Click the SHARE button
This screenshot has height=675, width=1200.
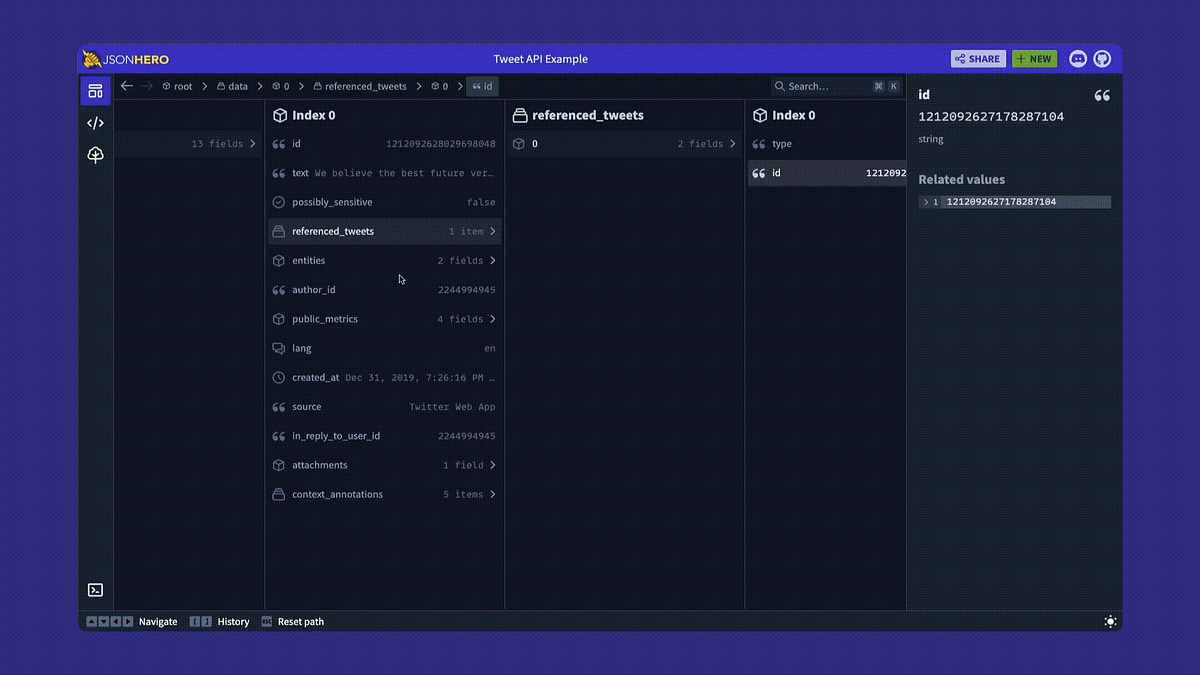point(978,58)
